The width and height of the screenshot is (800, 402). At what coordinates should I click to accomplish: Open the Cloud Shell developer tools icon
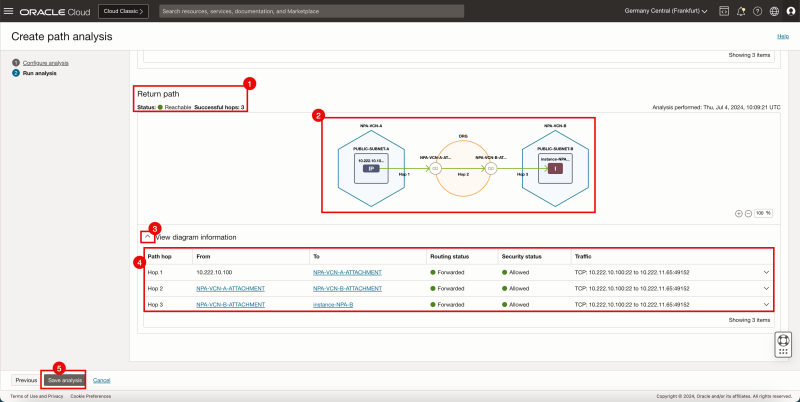(722, 11)
